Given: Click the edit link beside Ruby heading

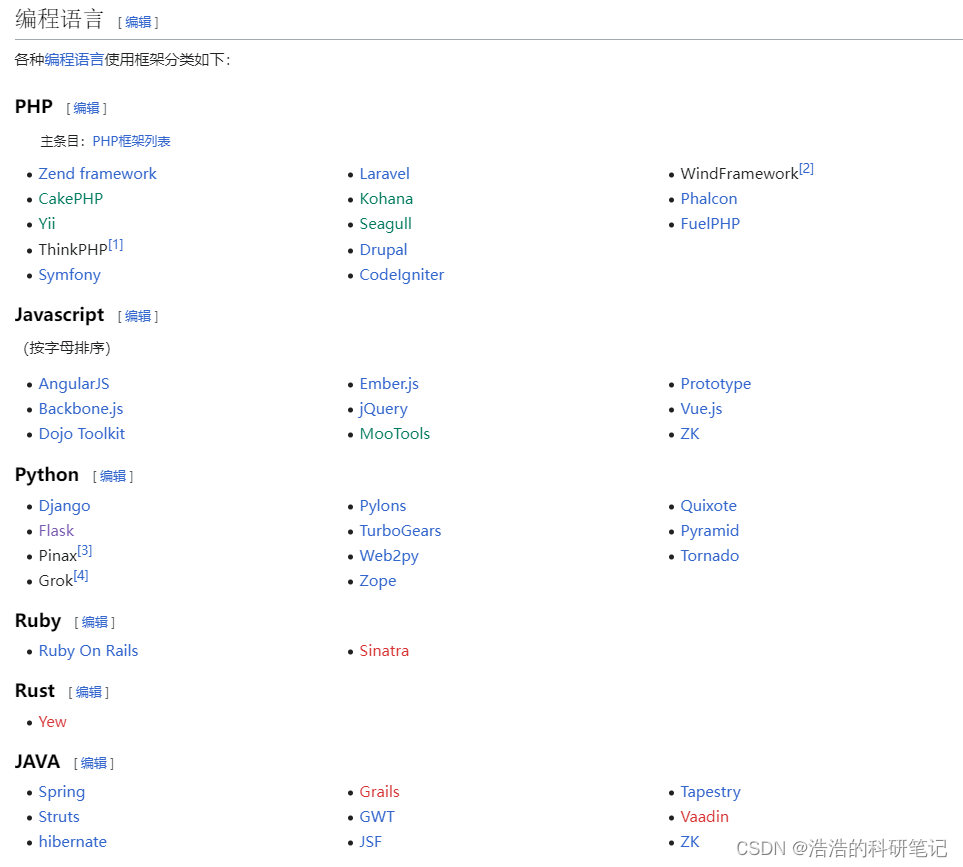Looking at the screenshot, I should pyautogui.click(x=95, y=623).
